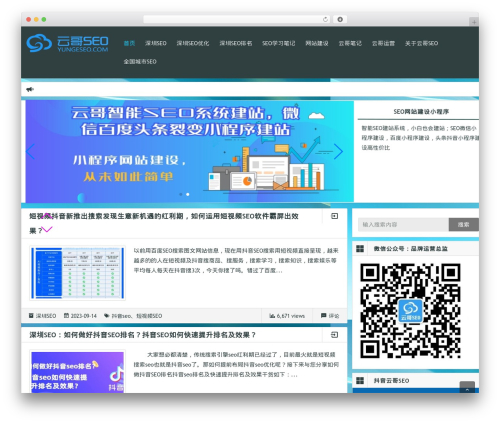This screenshot has width=500, height=423.
Task: Click the 云哥SEO cloud logo
Action: (67, 43)
